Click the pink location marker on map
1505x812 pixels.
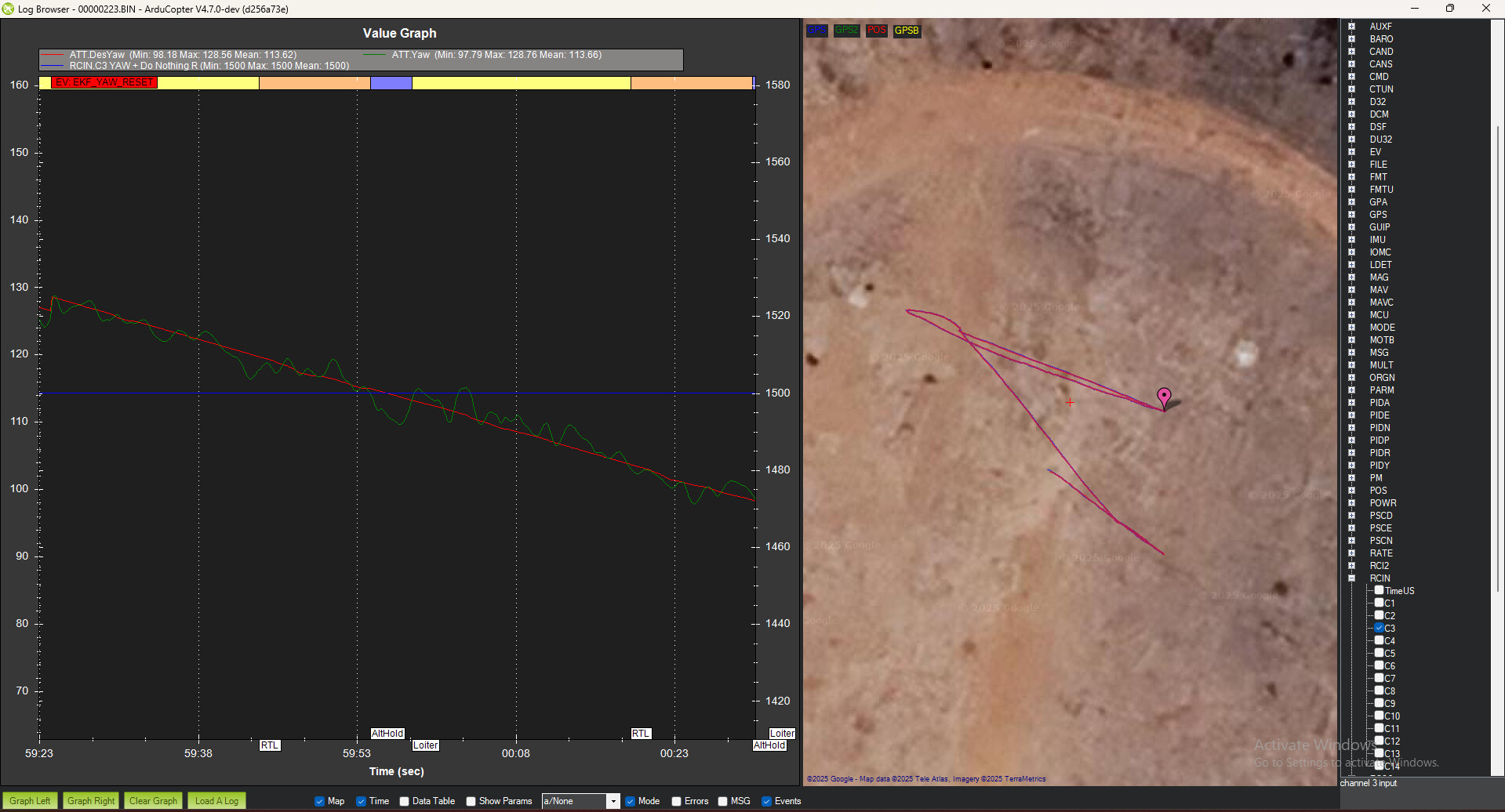pyautogui.click(x=1164, y=397)
